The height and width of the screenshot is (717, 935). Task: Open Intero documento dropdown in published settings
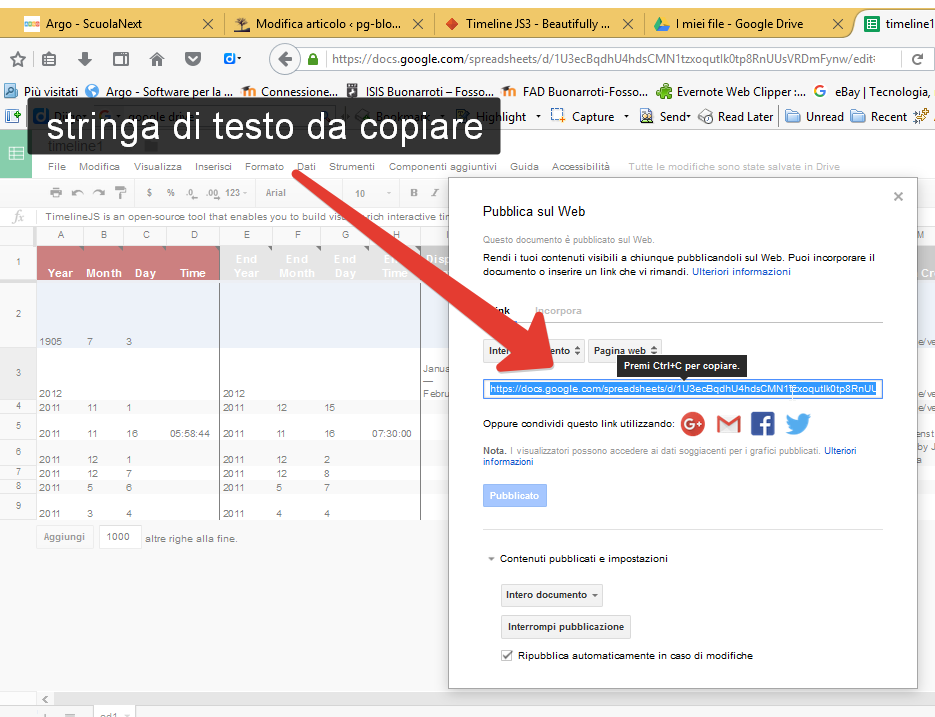pyautogui.click(x=552, y=595)
